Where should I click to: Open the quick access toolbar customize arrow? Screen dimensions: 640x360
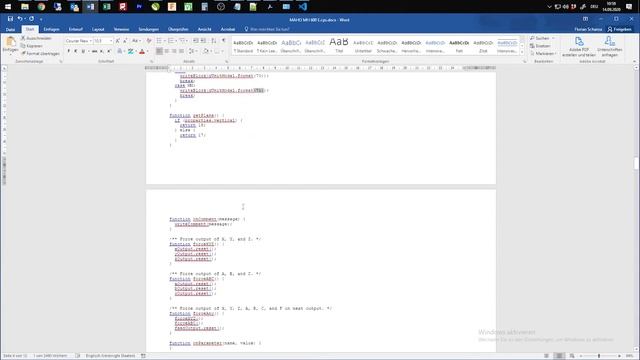[x=41, y=19]
